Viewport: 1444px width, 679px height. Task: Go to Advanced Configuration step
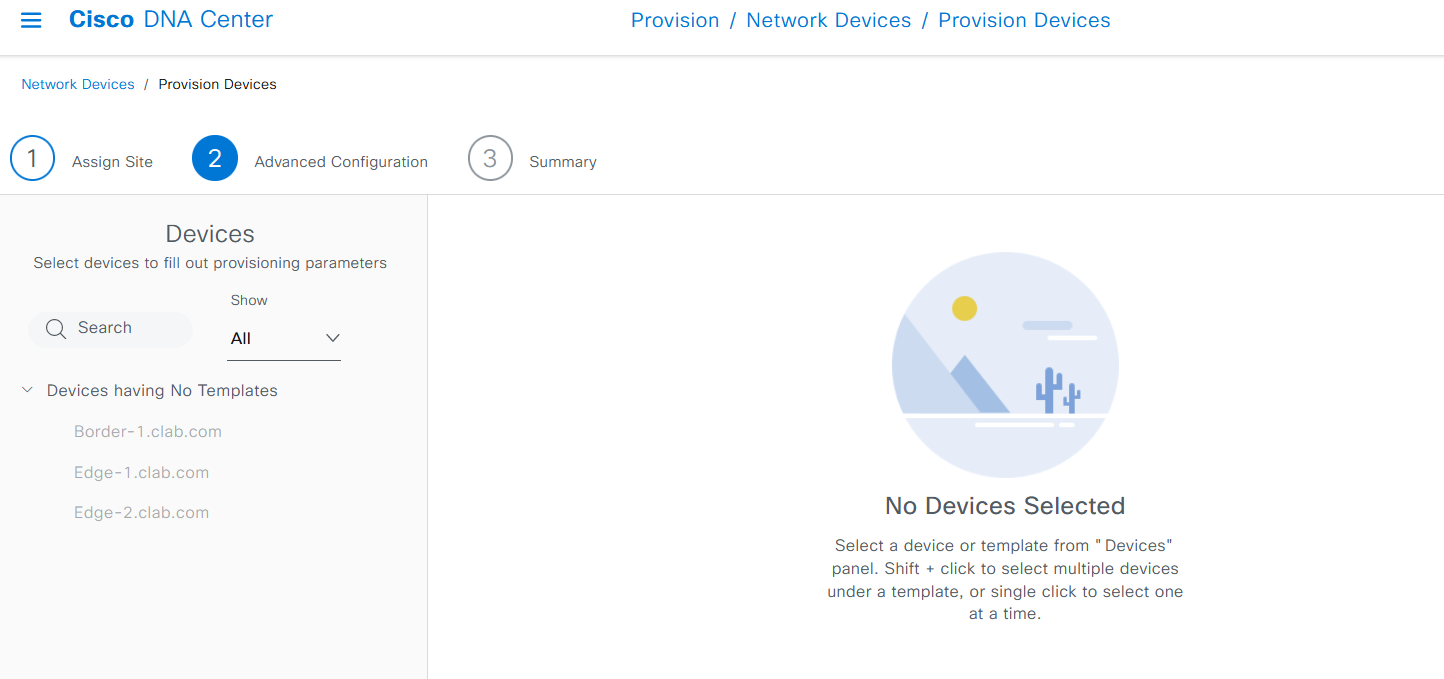(x=341, y=162)
